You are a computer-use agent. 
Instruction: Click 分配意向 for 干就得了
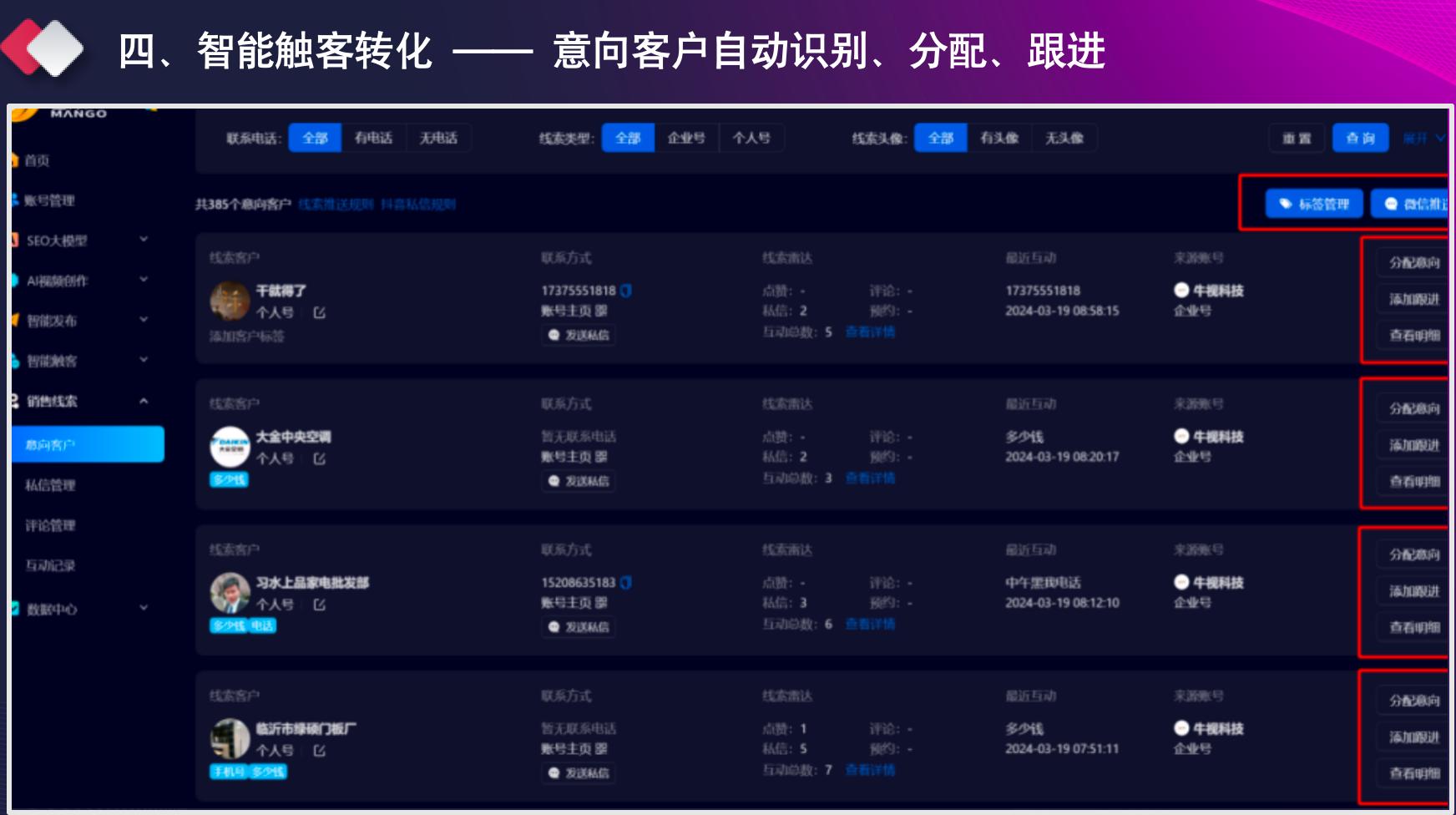tap(1413, 263)
